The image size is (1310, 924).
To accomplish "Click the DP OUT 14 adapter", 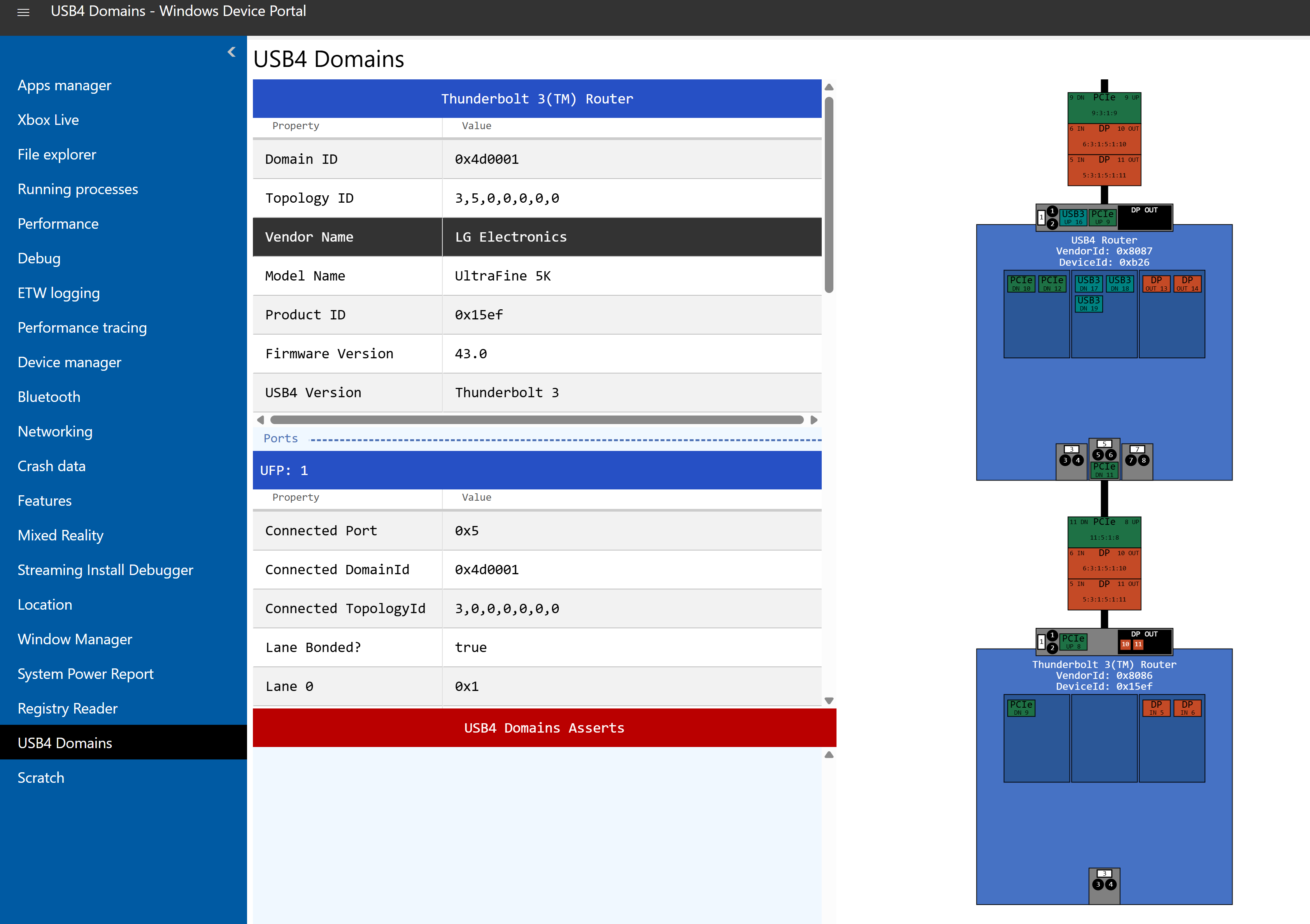I will coord(1187,284).
